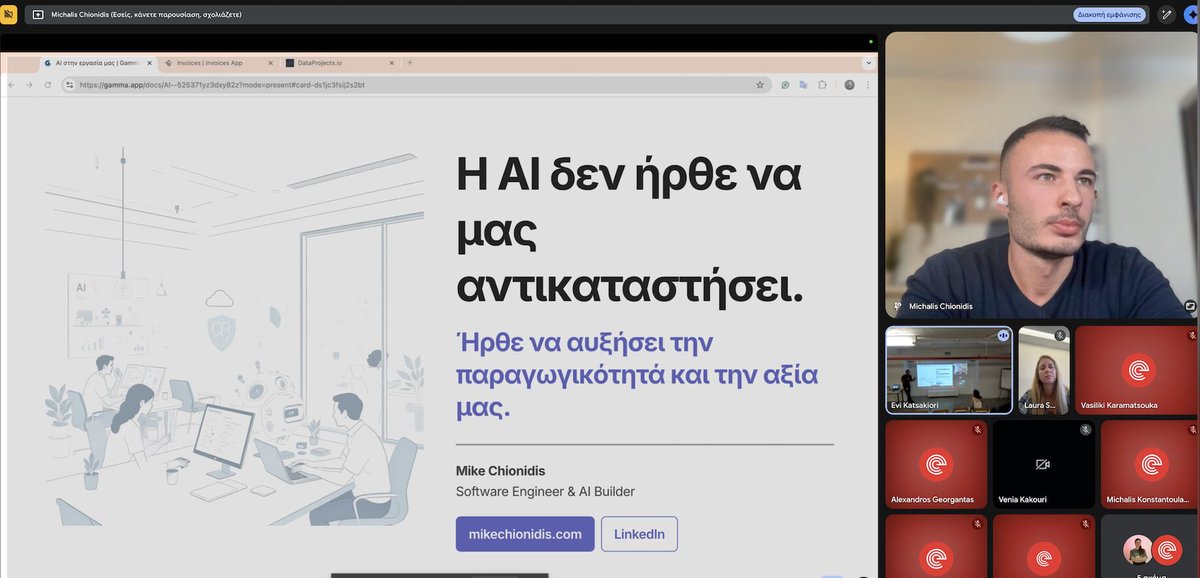Open a new browser tab with plus button
Image resolution: width=1200 pixels, height=578 pixels.
point(409,63)
